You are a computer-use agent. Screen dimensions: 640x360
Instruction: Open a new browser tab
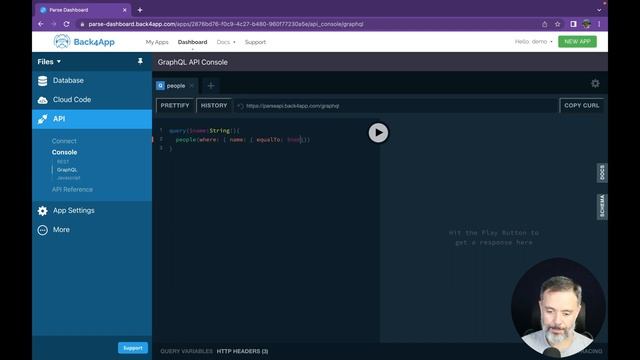tap(140, 10)
